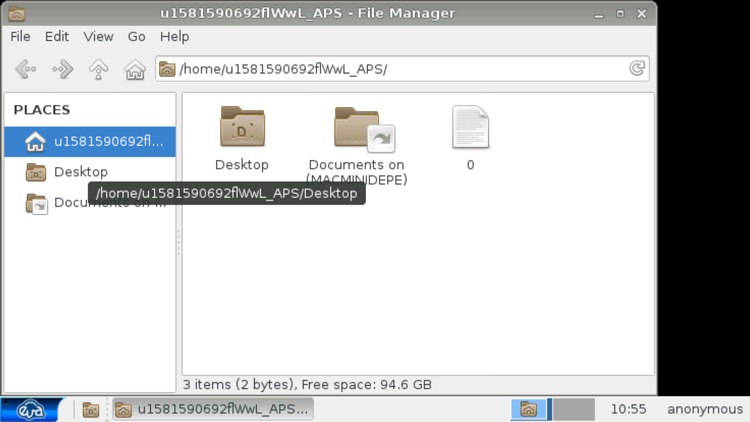This screenshot has height=422, width=750.
Task: Open the Help menu
Action: pyautogui.click(x=174, y=36)
